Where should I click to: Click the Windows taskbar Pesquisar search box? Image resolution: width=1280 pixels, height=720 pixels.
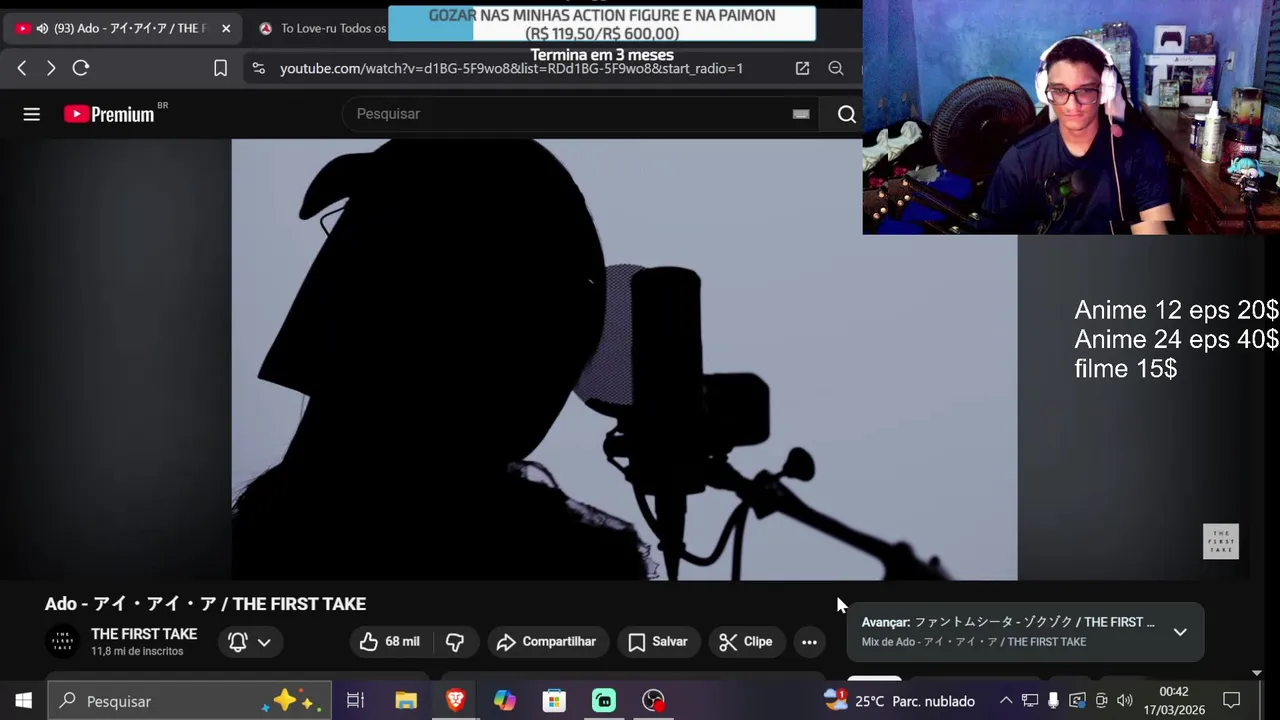(x=189, y=701)
